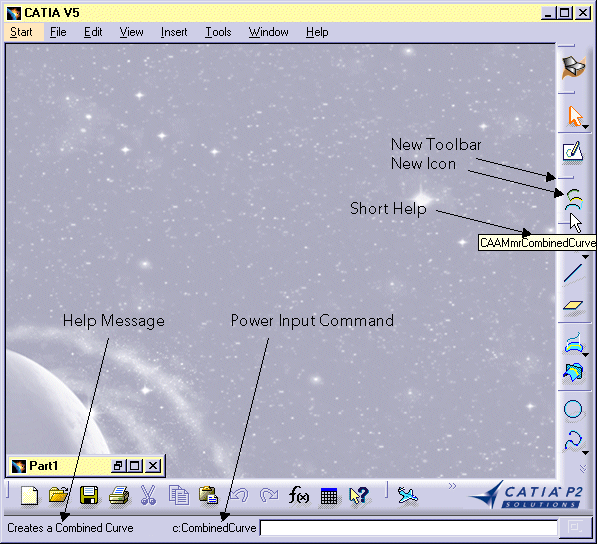The image size is (597, 544).
Task: Open the Design Table grid icon
Action: pyautogui.click(x=329, y=496)
